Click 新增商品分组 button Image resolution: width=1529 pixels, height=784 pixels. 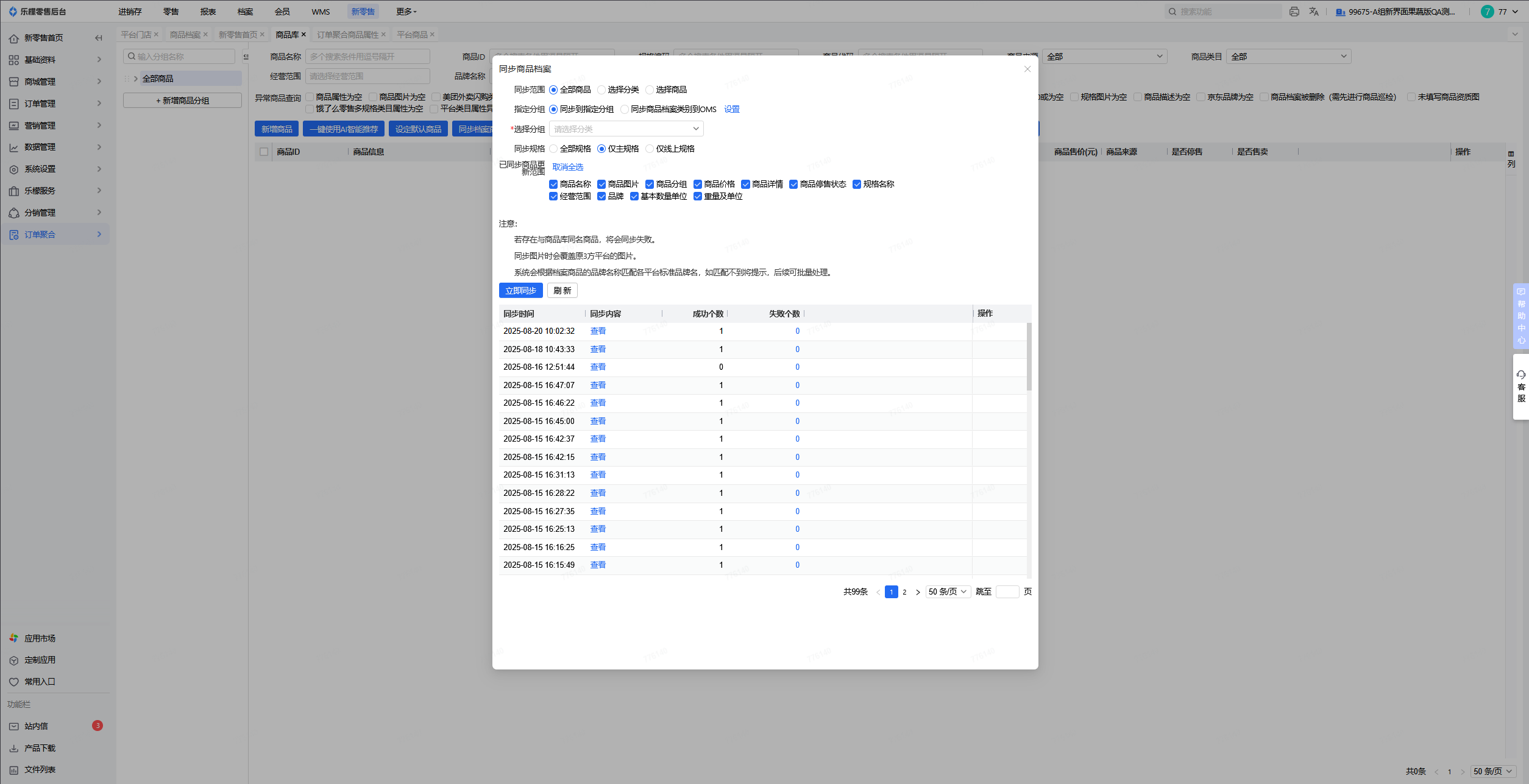tap(182, 101)
